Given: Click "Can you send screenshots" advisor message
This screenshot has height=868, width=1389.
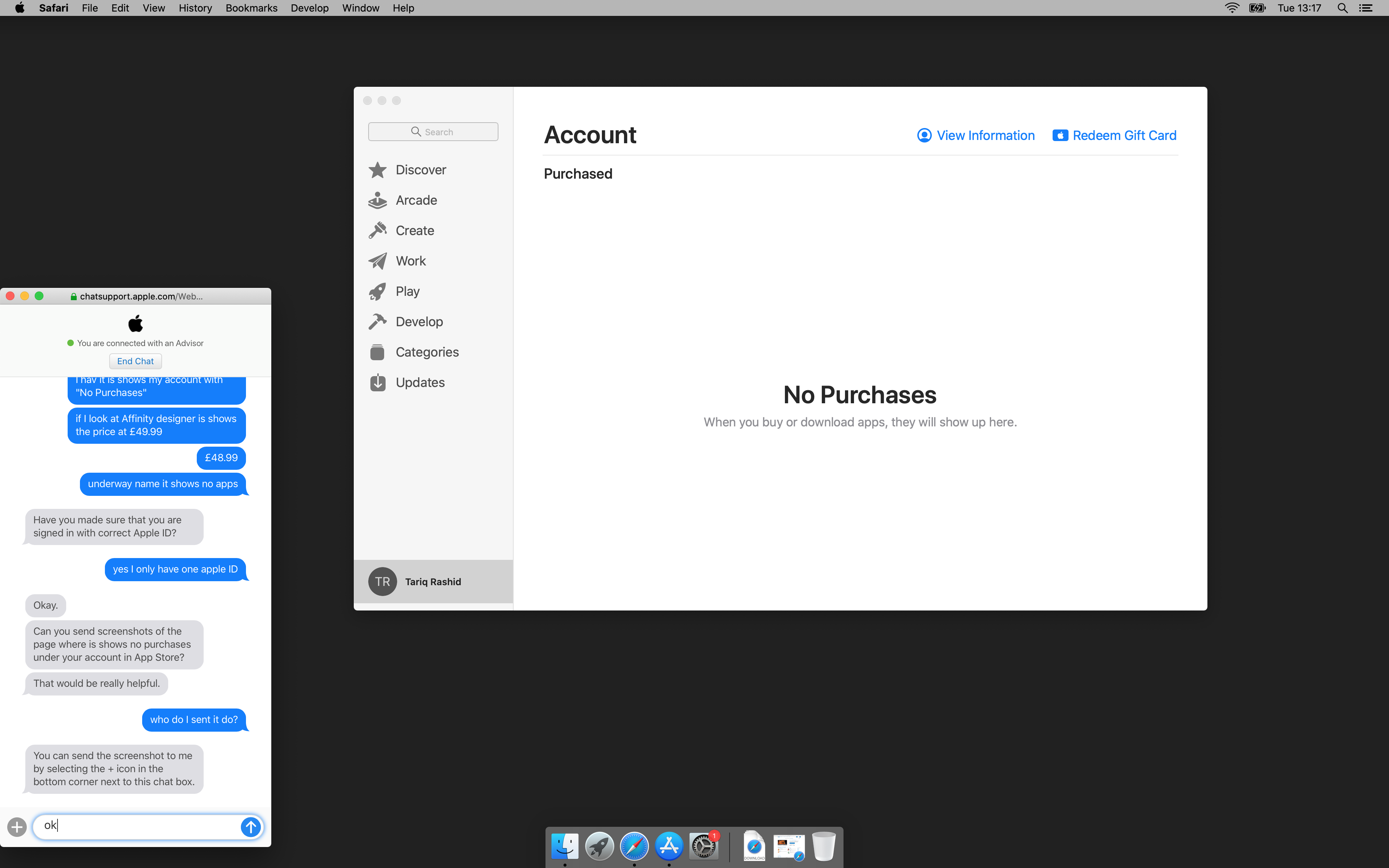Looking at the screenshot, I should coord(114,645).
